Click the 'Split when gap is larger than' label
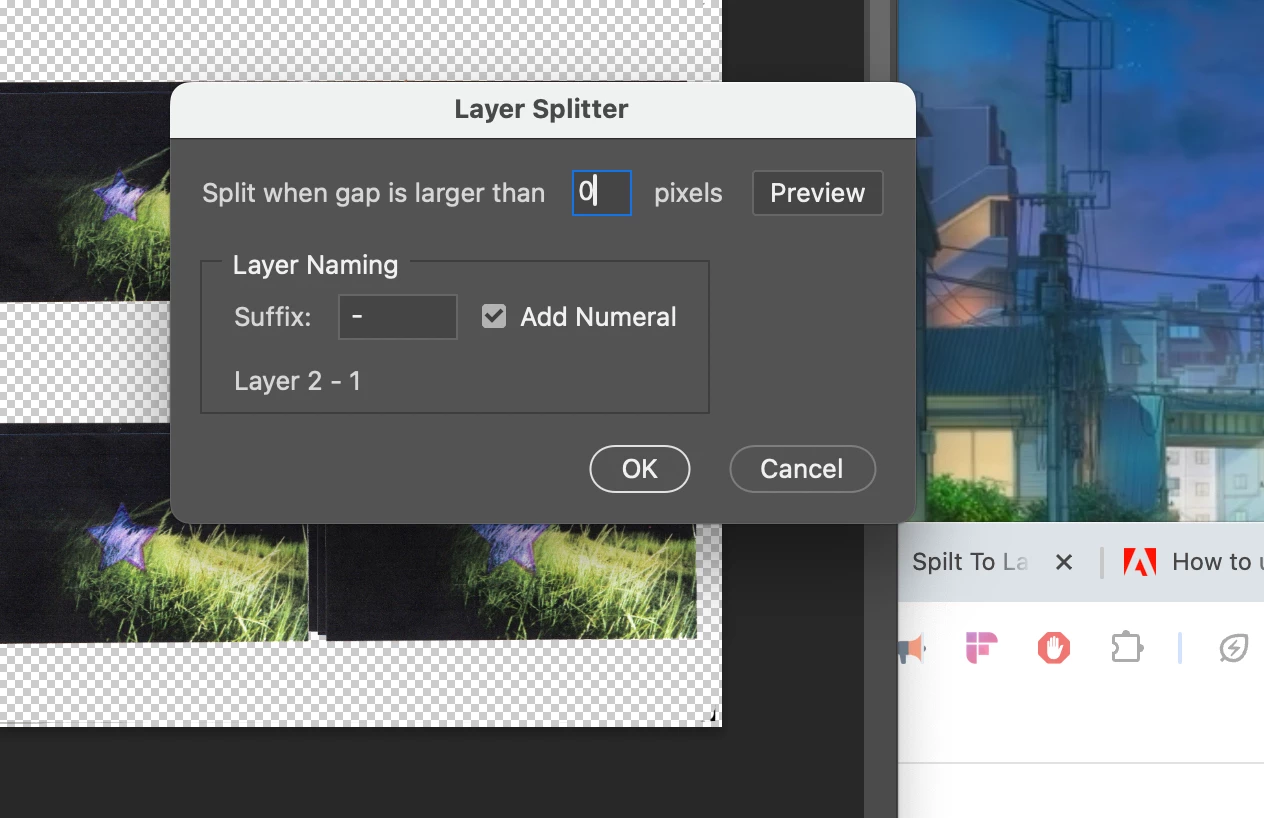 (x=374, y=193)
